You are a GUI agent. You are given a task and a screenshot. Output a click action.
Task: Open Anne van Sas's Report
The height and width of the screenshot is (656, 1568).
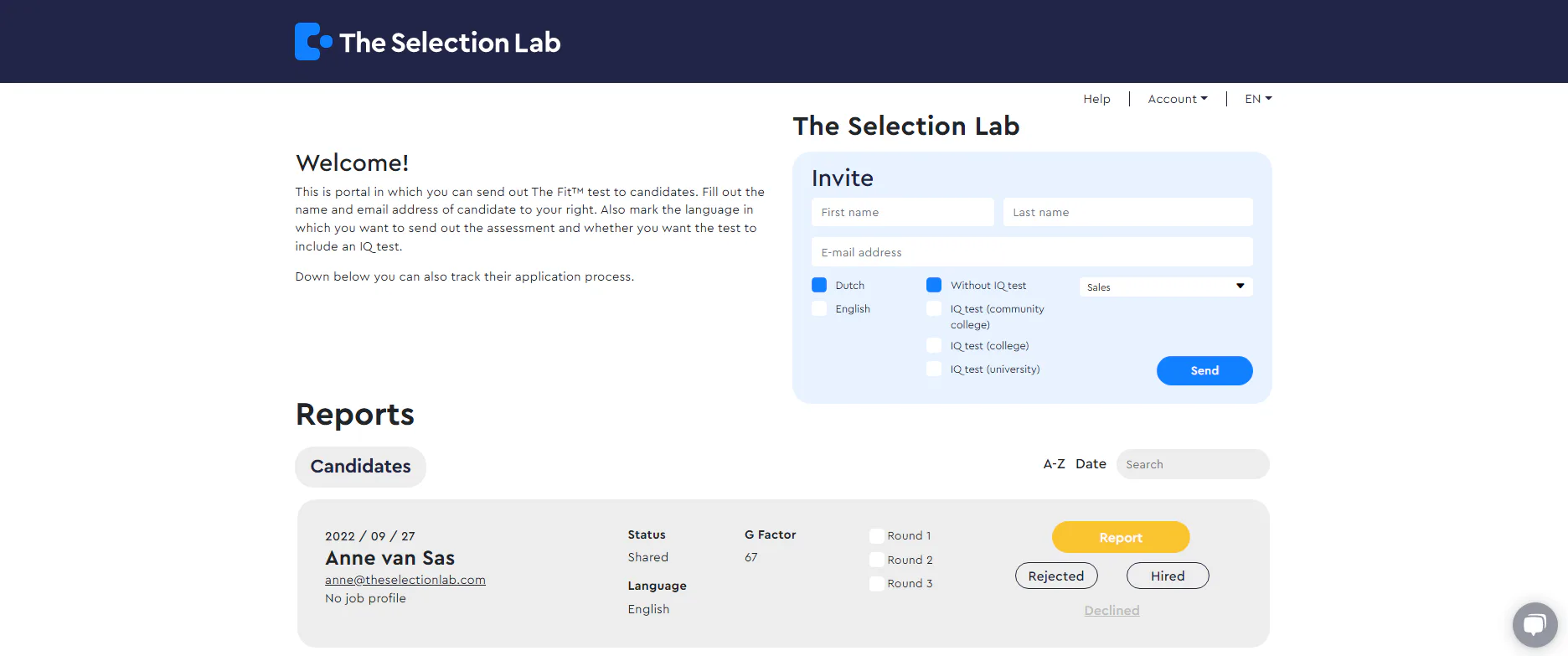[x=1120, y=538]
